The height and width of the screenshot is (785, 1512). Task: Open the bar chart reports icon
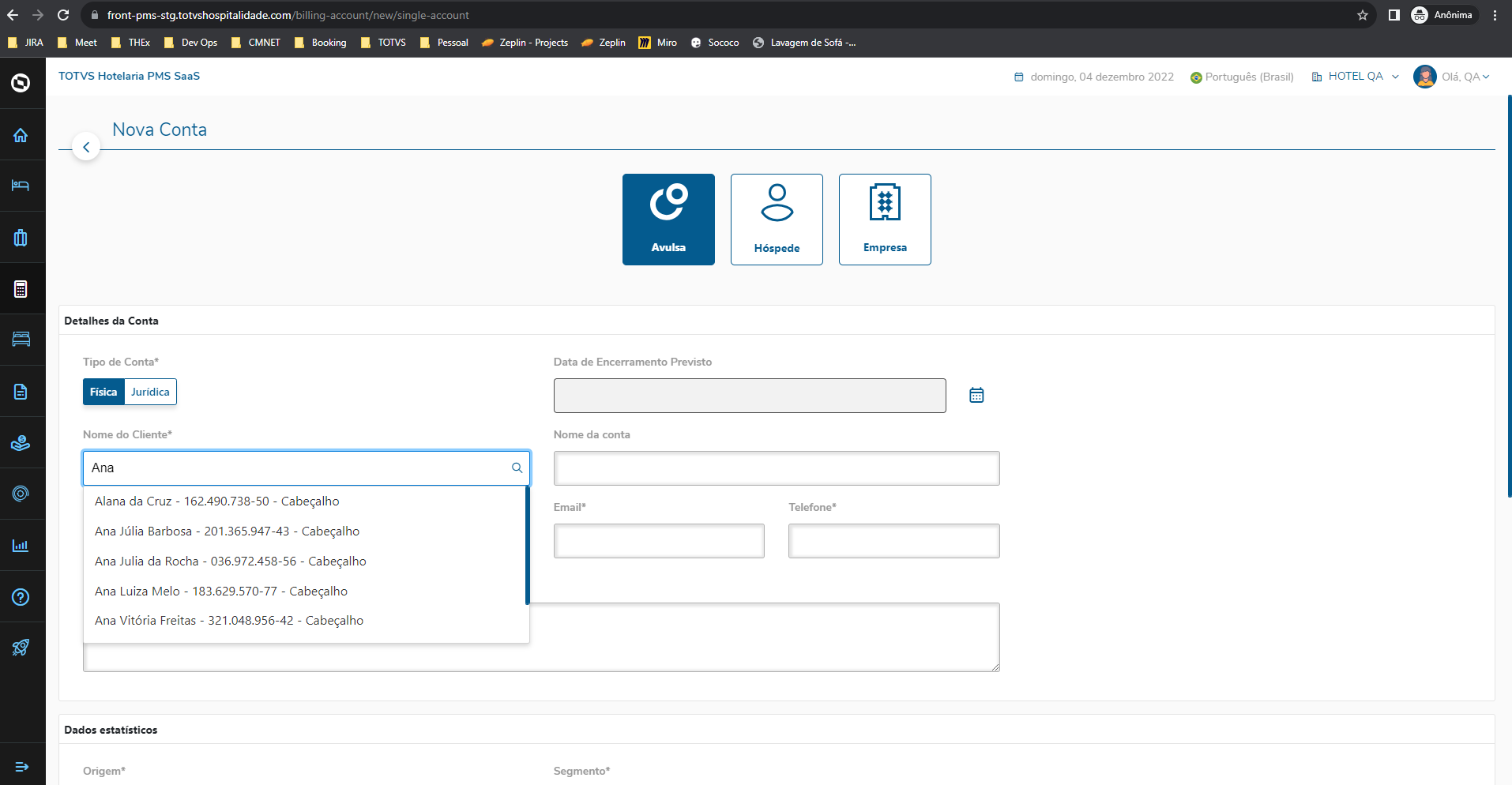click(x=21, y=546)
